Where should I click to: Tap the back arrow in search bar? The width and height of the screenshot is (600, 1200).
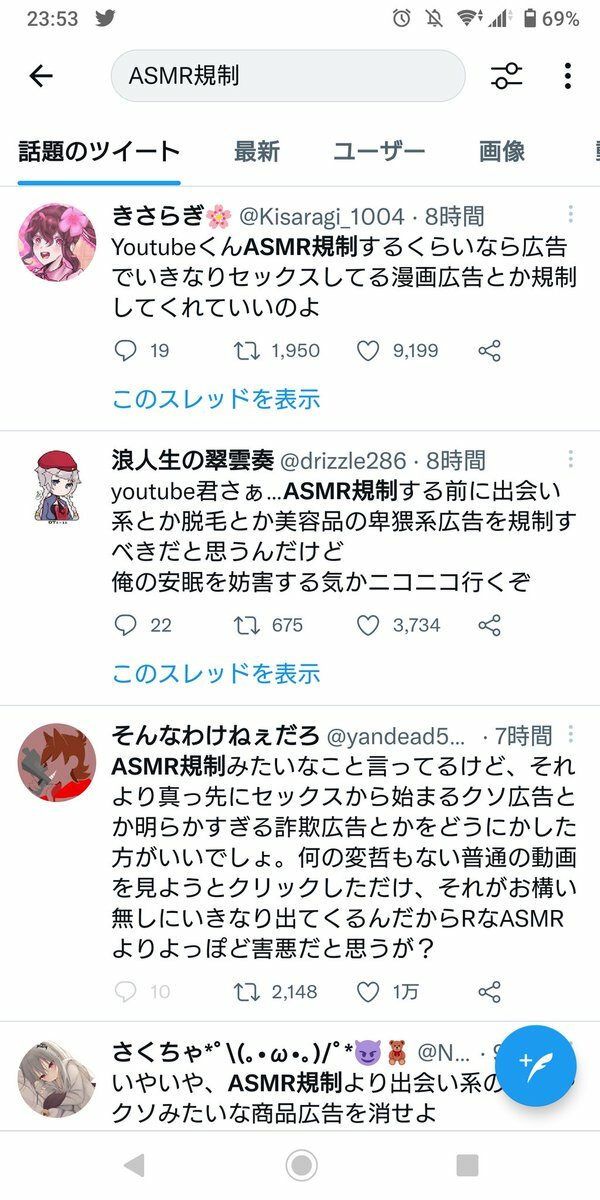41,76
